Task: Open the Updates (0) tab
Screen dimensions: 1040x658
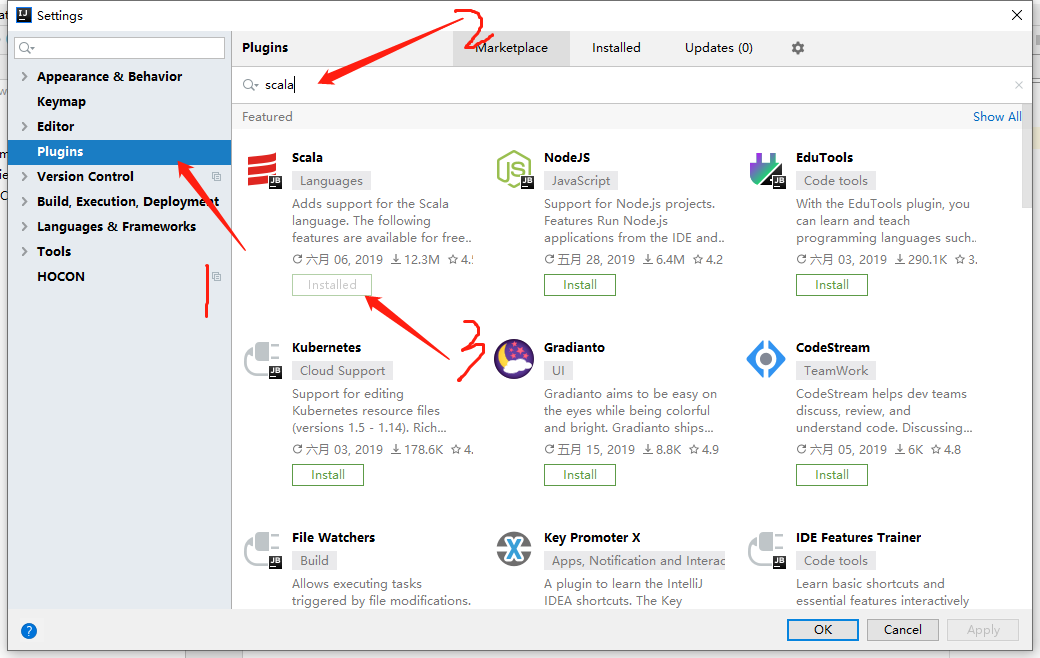Action: tap(718, 48)
